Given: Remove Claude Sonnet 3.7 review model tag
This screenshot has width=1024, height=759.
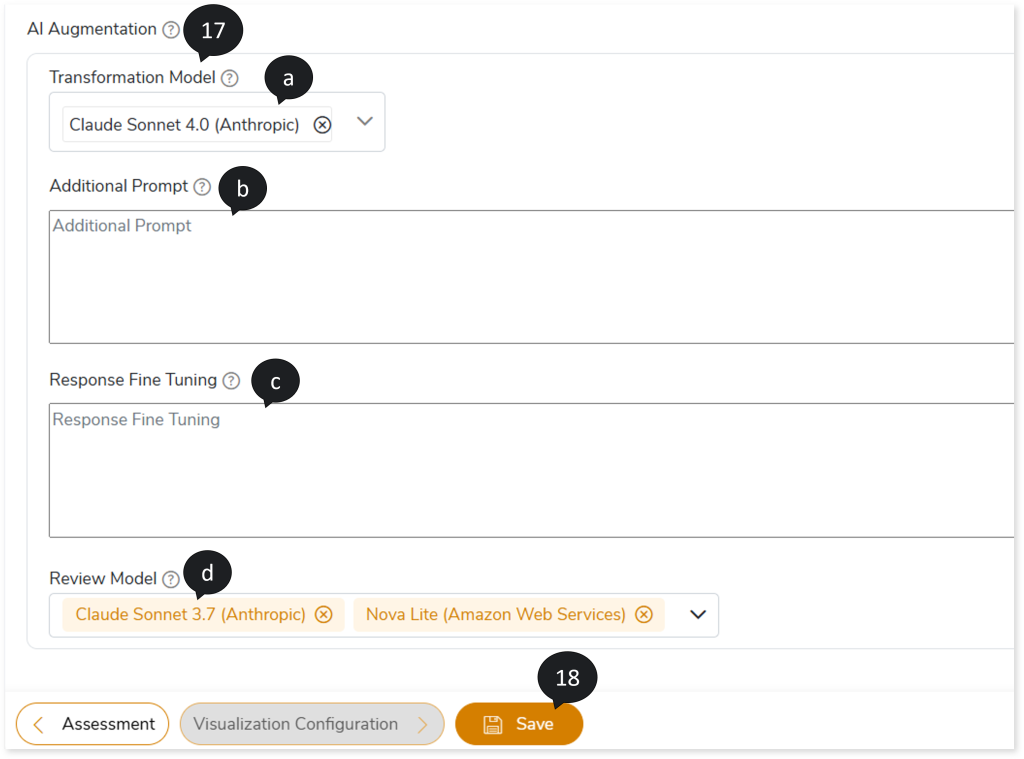Looking at the screenshot, I should [x=324, y=615].
